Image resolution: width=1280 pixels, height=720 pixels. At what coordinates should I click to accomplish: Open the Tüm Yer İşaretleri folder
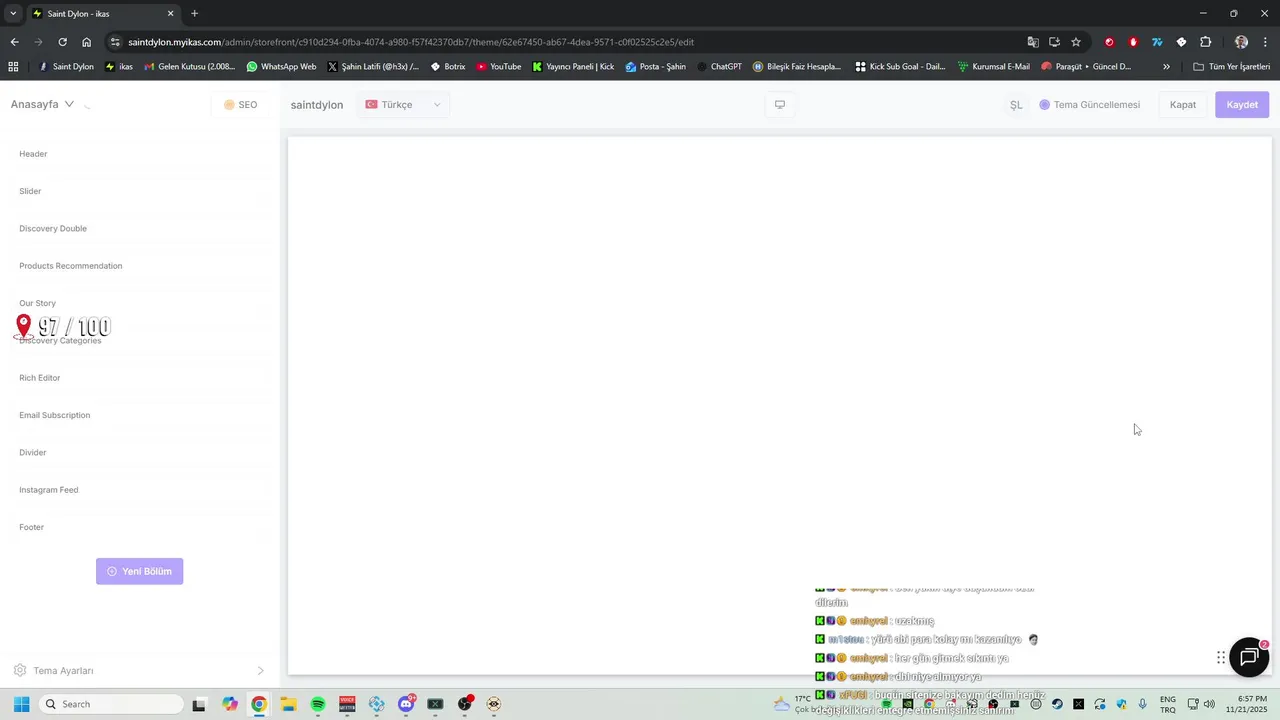[1231, 67]
